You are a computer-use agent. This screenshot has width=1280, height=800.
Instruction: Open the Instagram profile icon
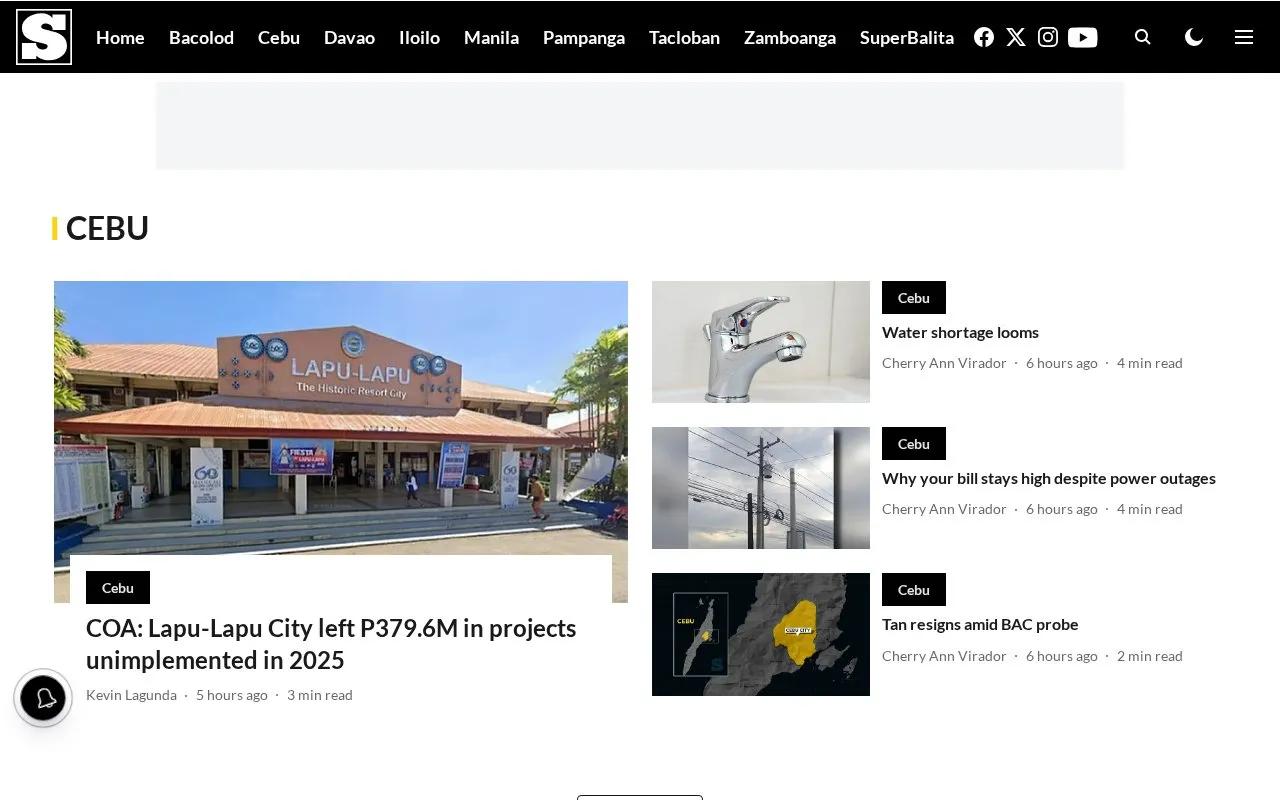click(1048, 37)
